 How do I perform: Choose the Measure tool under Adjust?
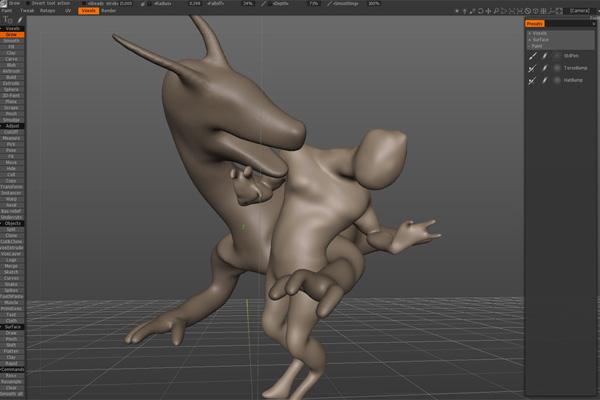11,138
